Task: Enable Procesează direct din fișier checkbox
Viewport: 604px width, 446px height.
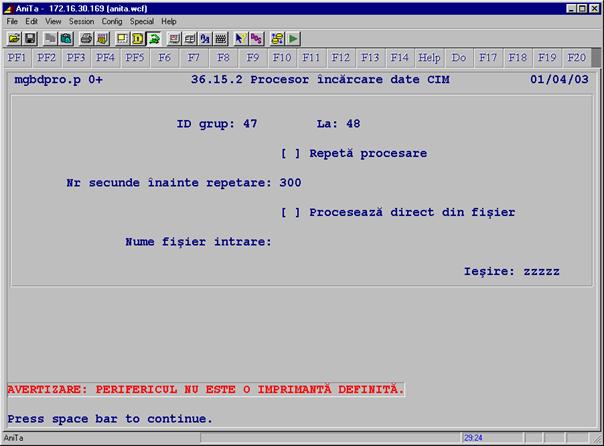Action: (x=290, y=212)
